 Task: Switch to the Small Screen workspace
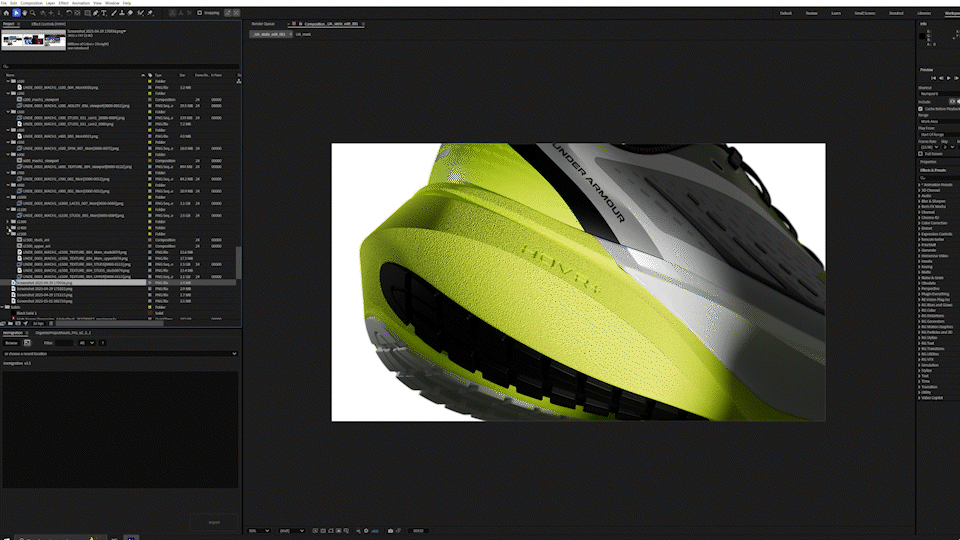864,13
